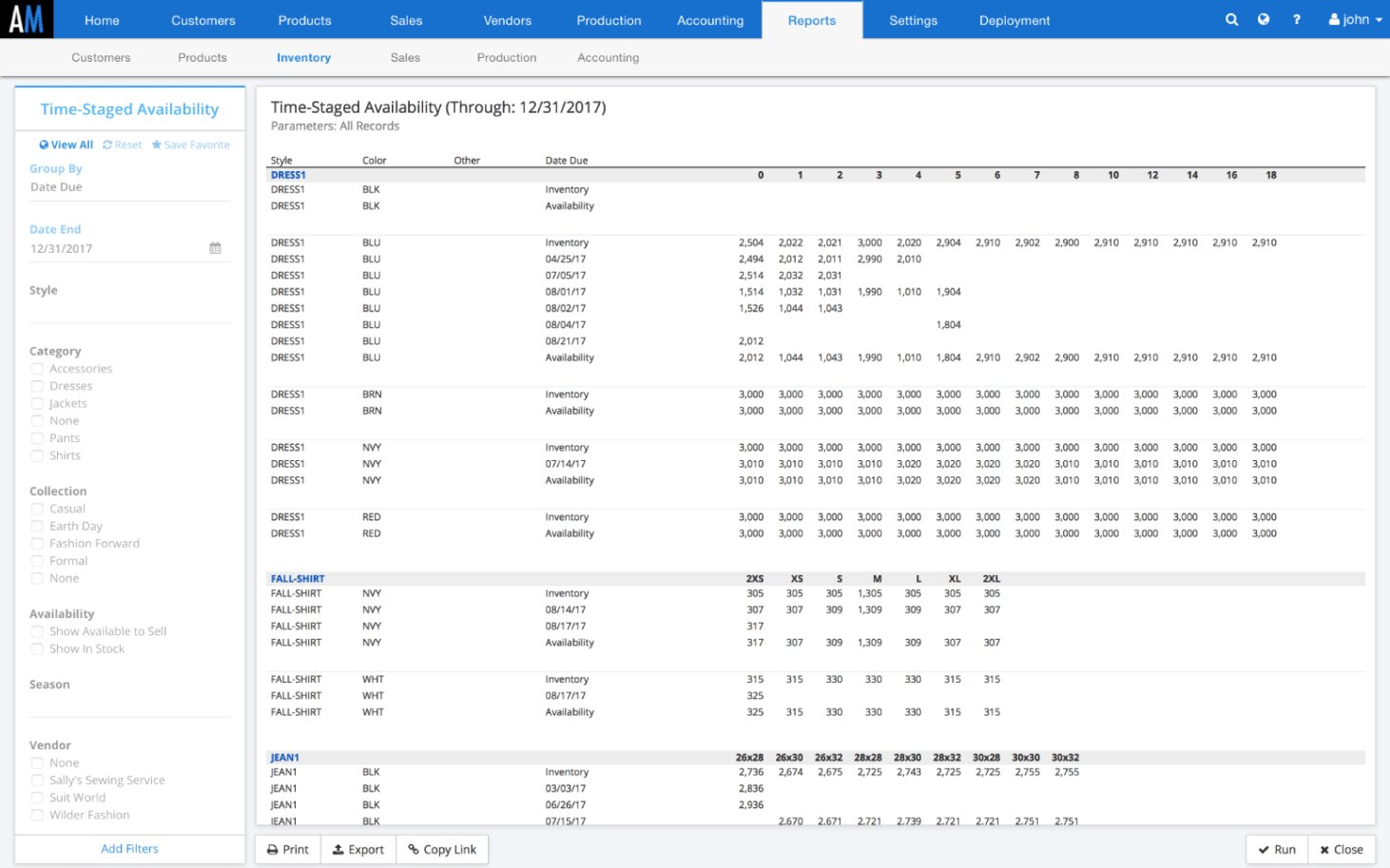
Task: Click the AM logo icon
Action: (27, 19)
